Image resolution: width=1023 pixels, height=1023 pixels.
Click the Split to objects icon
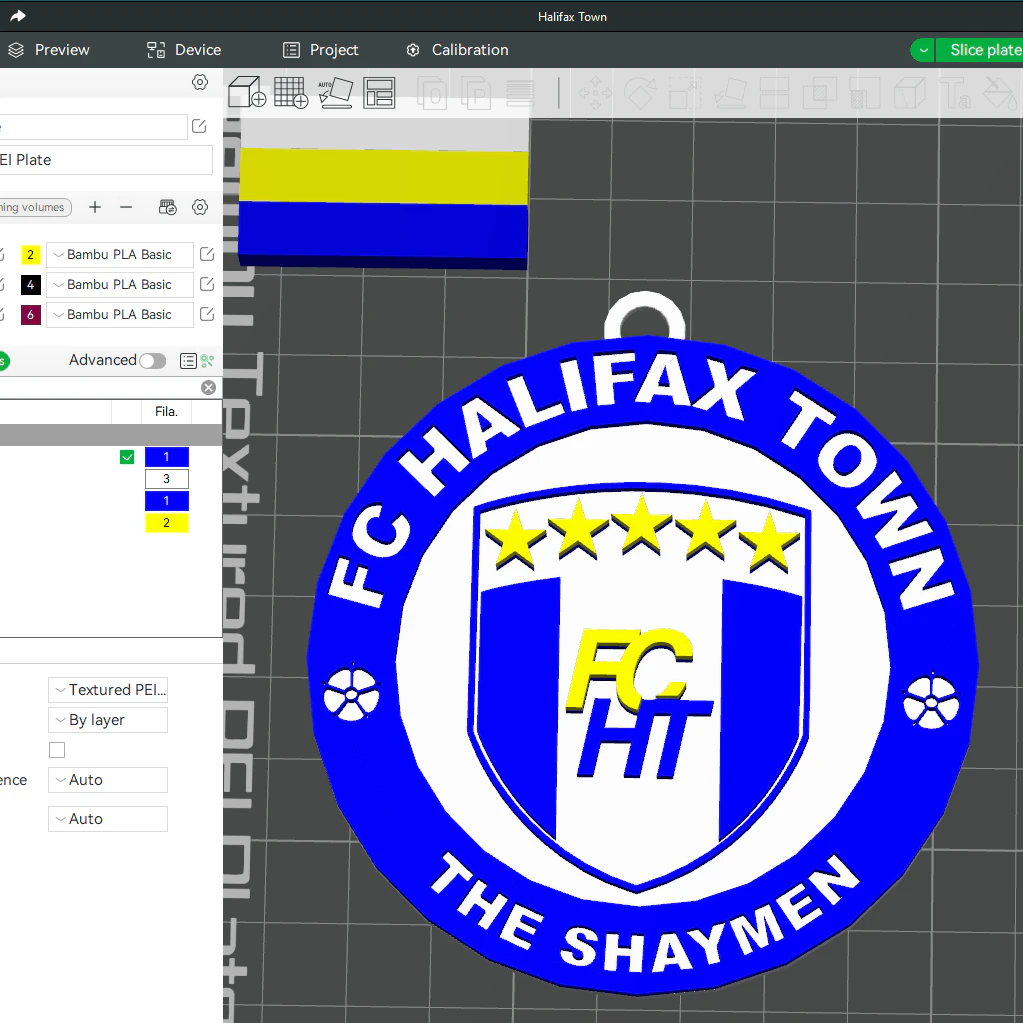click(x=433, y=92)
